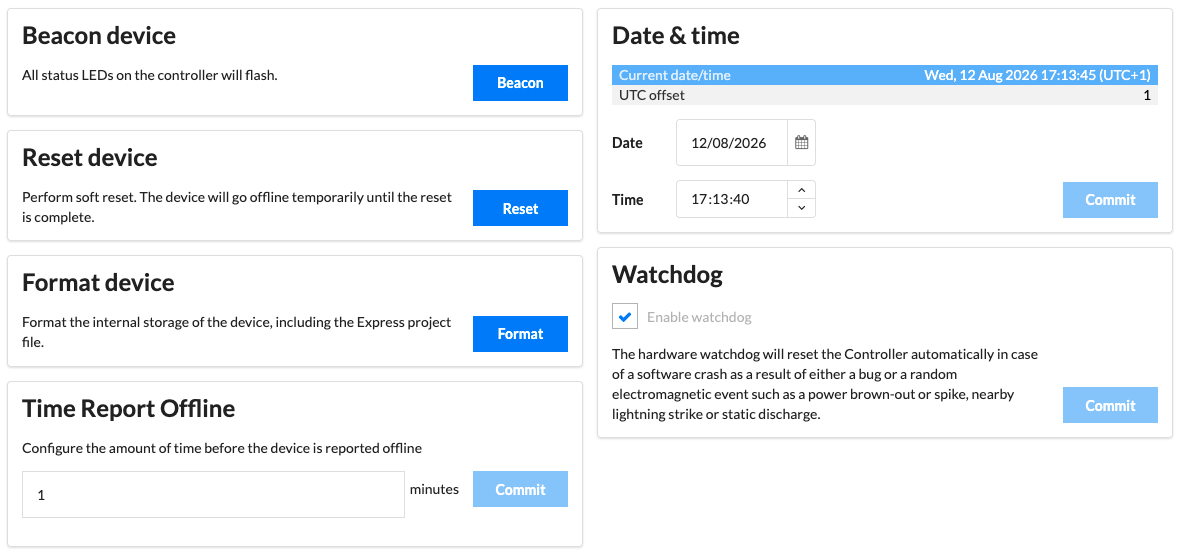Click the hardware watchdog description text
Screen dimensions: 1178x555
826,384
